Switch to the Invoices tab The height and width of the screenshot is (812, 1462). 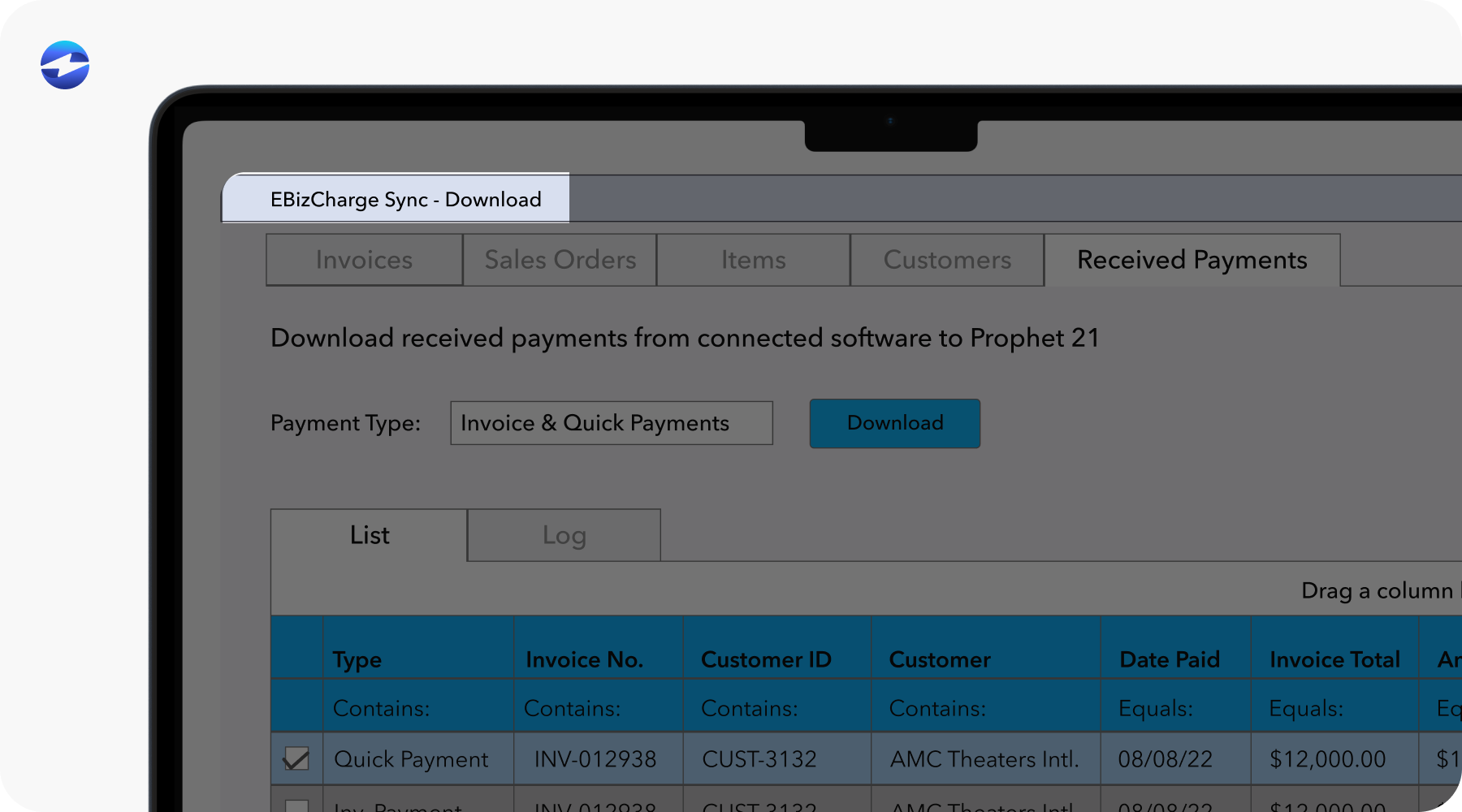pyautogui.click(x=363, y=260)
